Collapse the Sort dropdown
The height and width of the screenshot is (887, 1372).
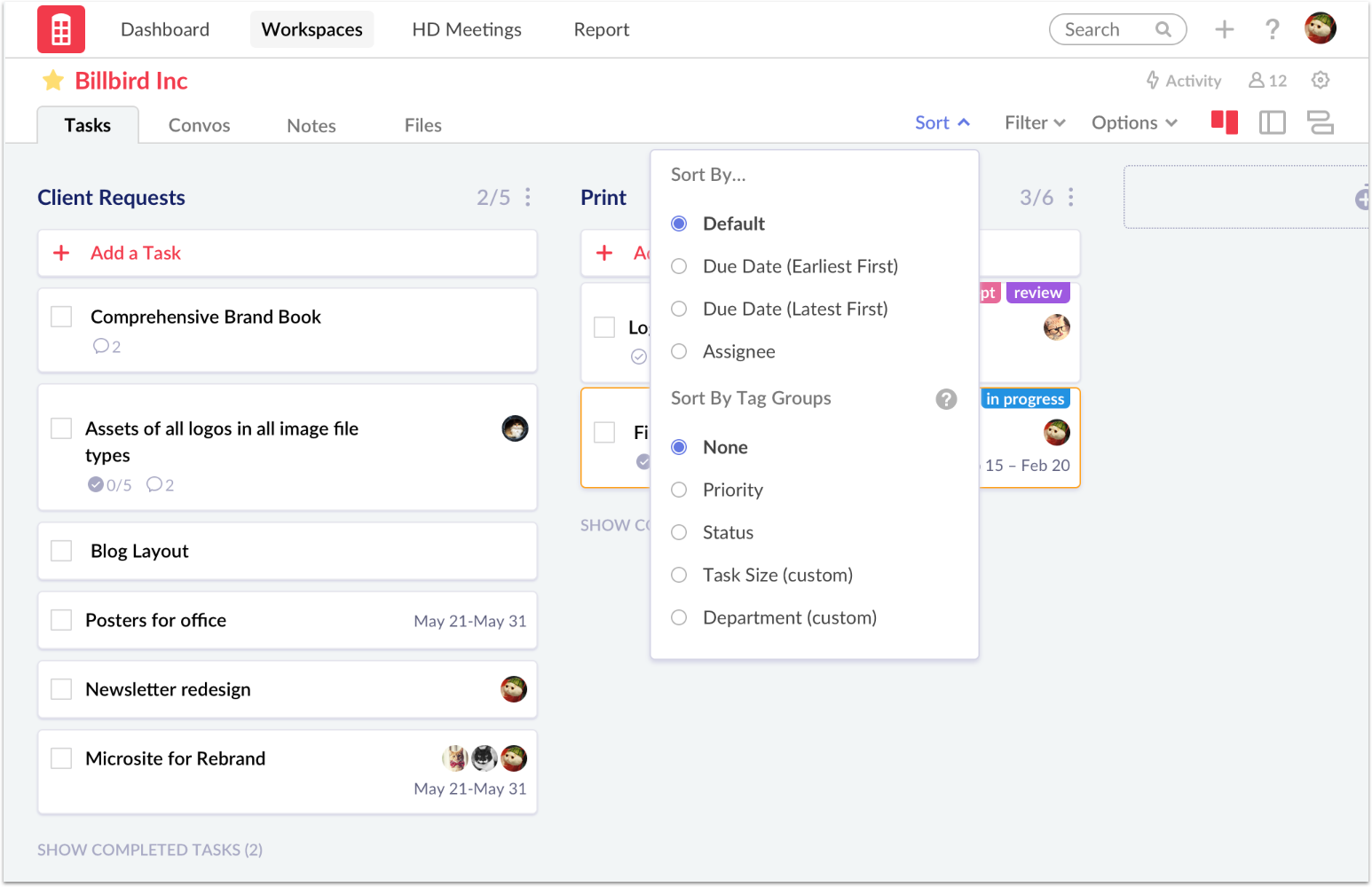[x=942, y=122]
